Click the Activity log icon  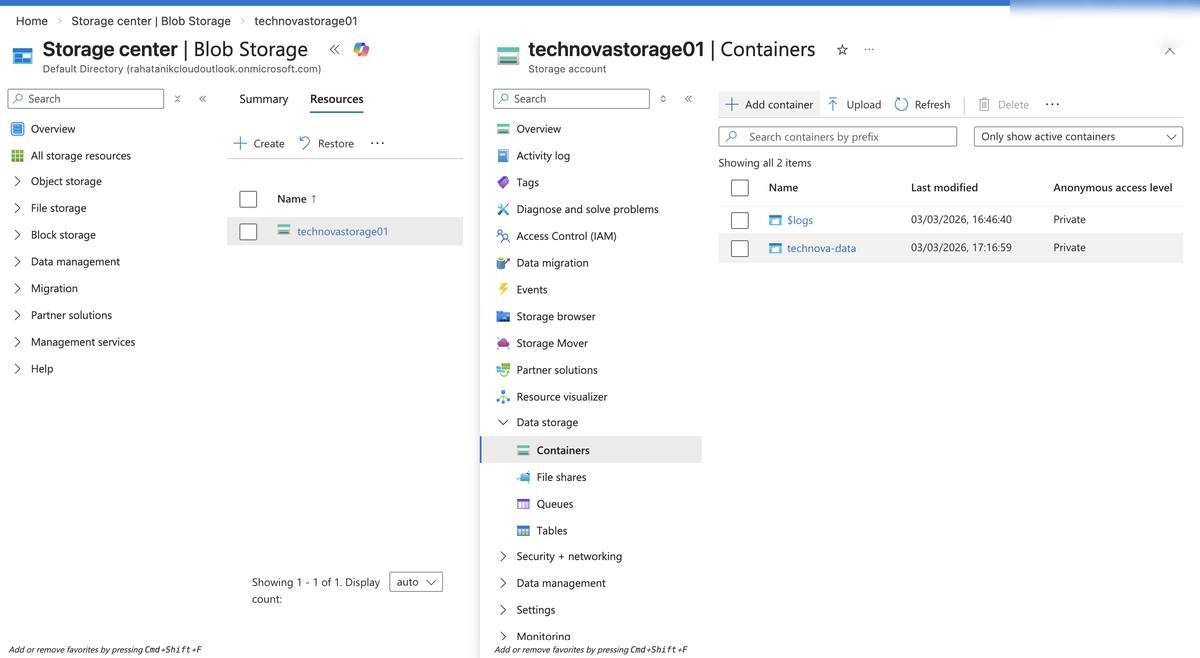tap(503, 156)
